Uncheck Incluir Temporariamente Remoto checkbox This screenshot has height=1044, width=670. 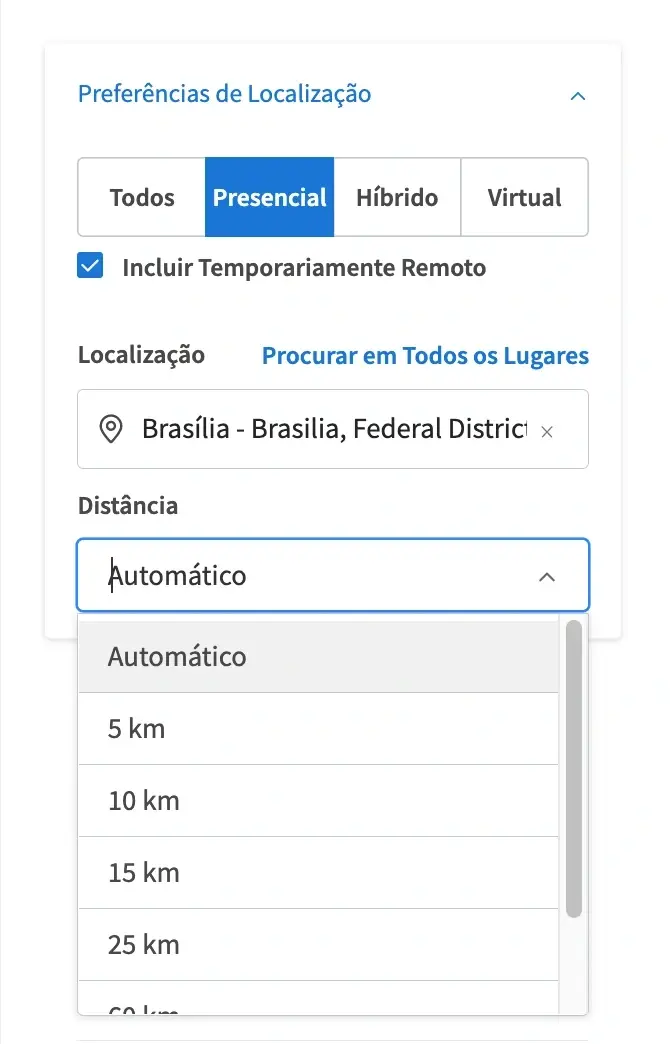[x=90, y=266]
